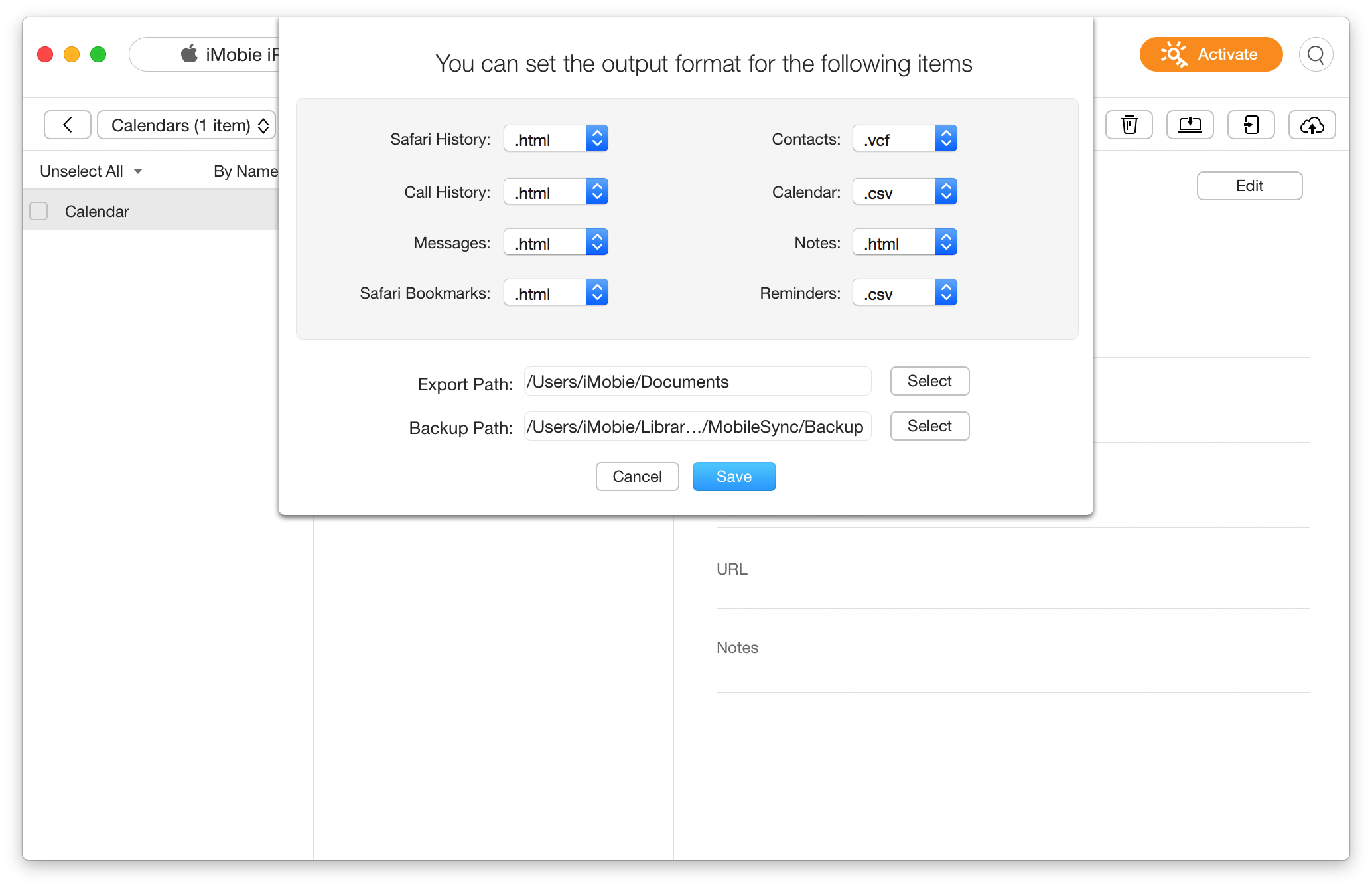Click the trash delete icon
Viewport: 1372px width, 888px height.
coord(1129,125)
